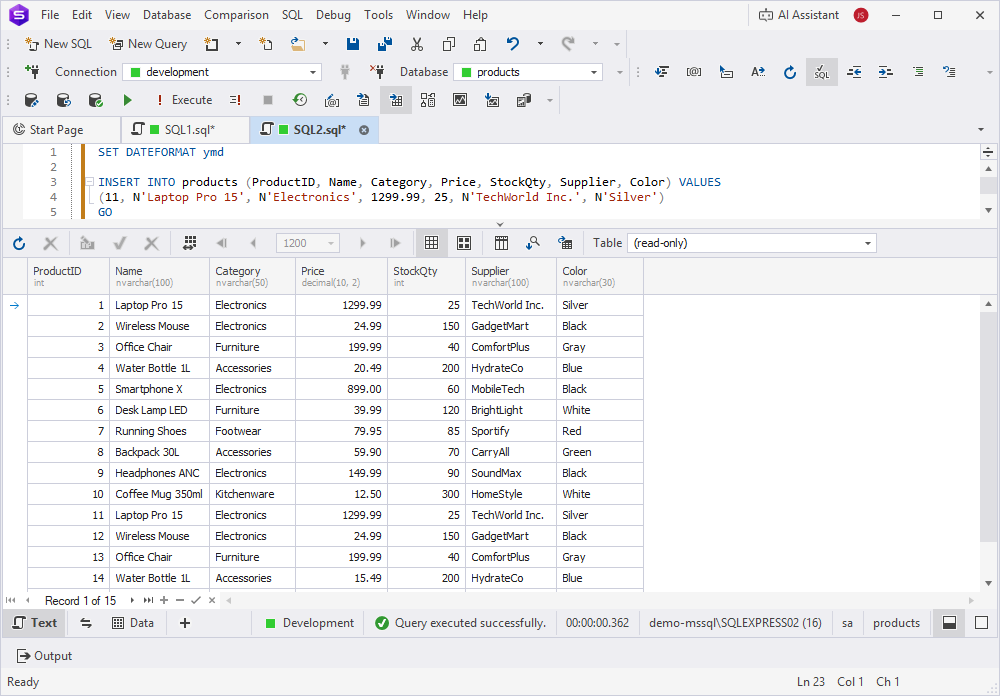The image size is (1000, 696).
Task: Click the increase line indent icon
Action: coord(885,72)
